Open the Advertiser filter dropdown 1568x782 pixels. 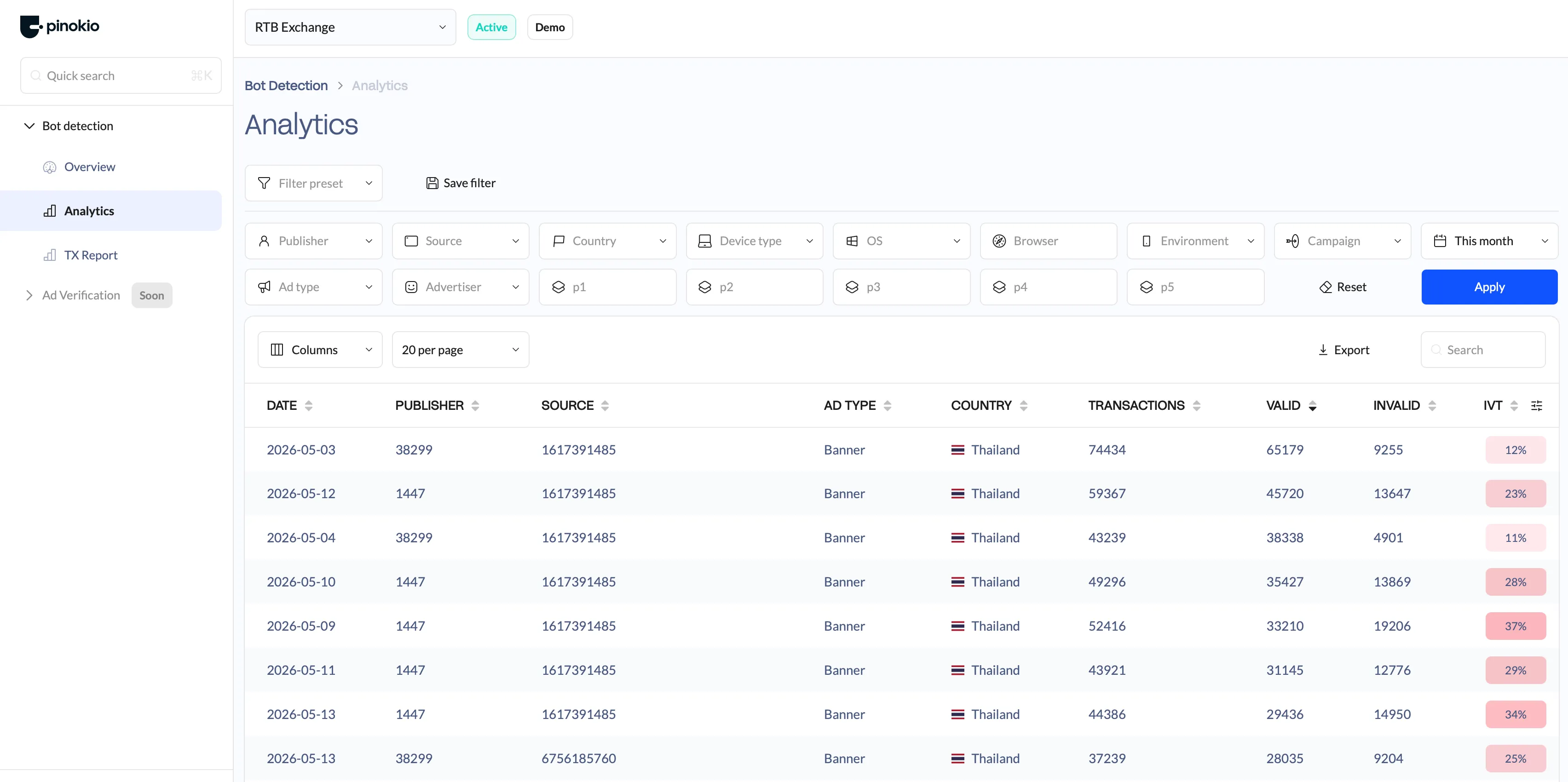click(x=461, y=287)
